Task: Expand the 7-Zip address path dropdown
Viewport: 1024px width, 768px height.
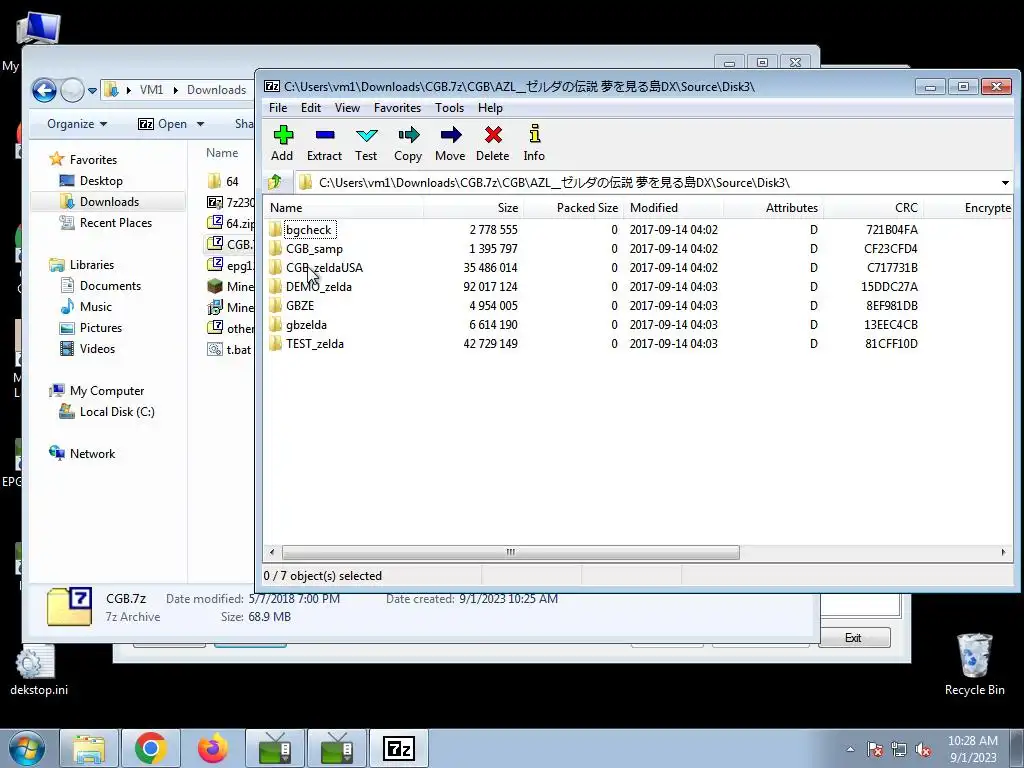Action: 1005,183
